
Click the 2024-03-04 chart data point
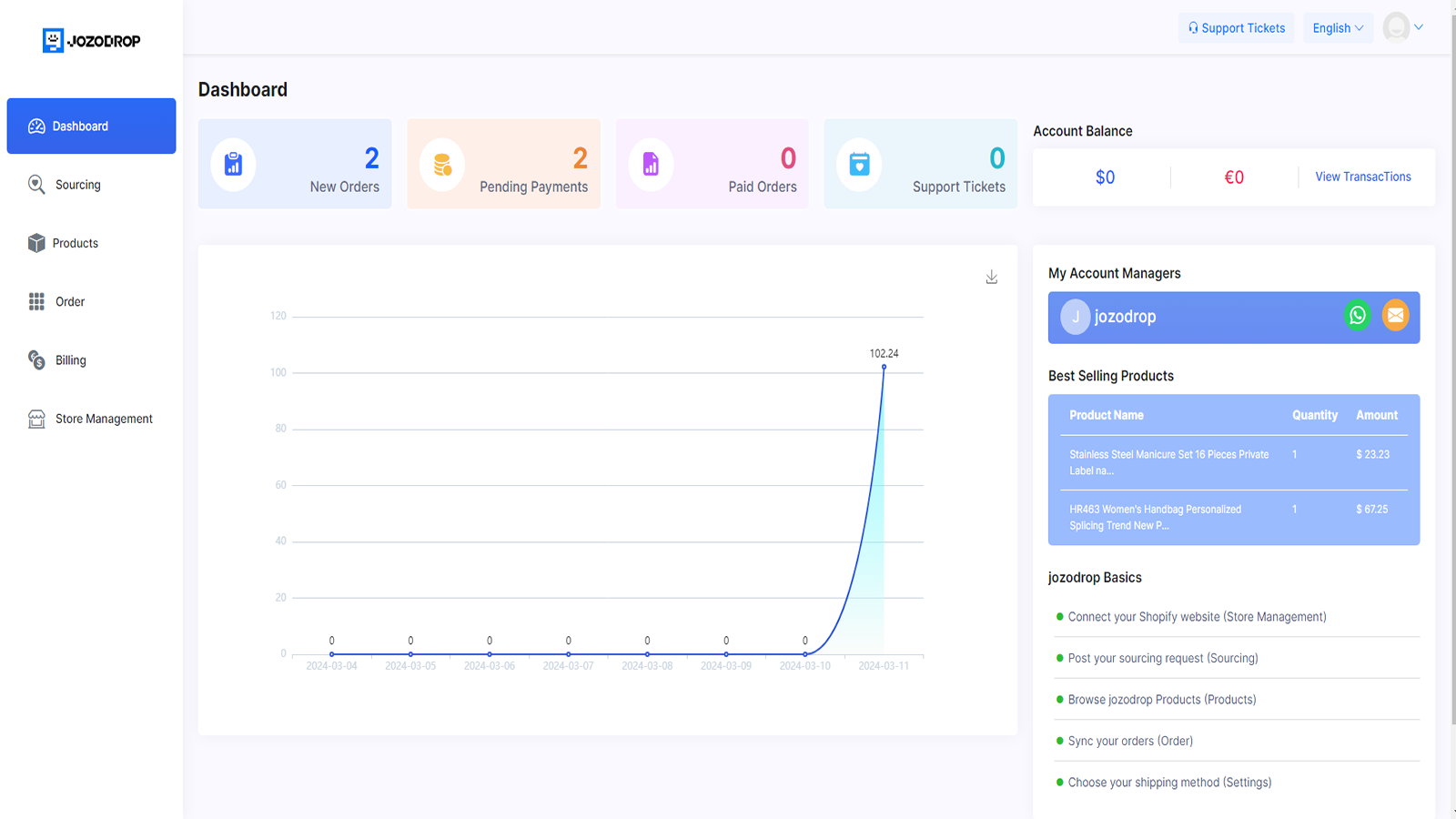click(x=332, y=654)
